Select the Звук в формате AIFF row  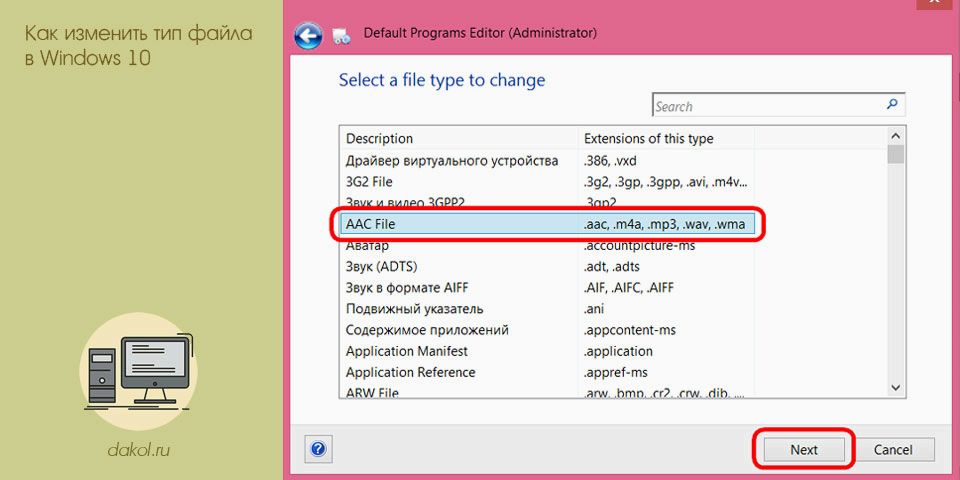[x=547, y=288]
